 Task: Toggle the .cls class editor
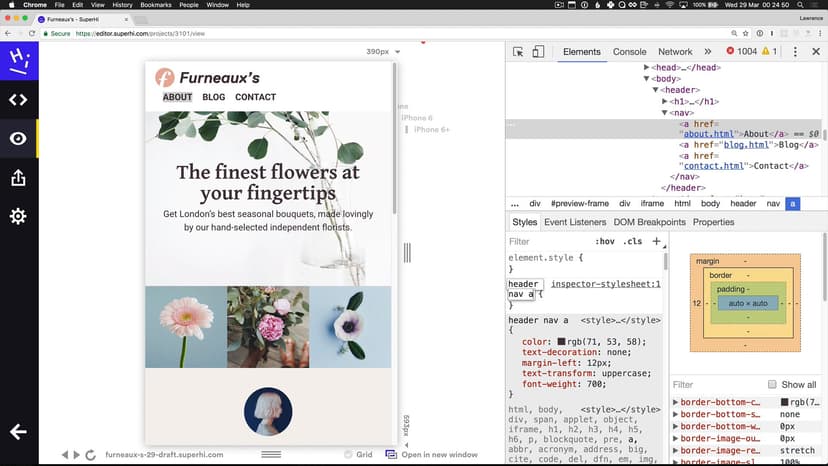click(633, 241)
